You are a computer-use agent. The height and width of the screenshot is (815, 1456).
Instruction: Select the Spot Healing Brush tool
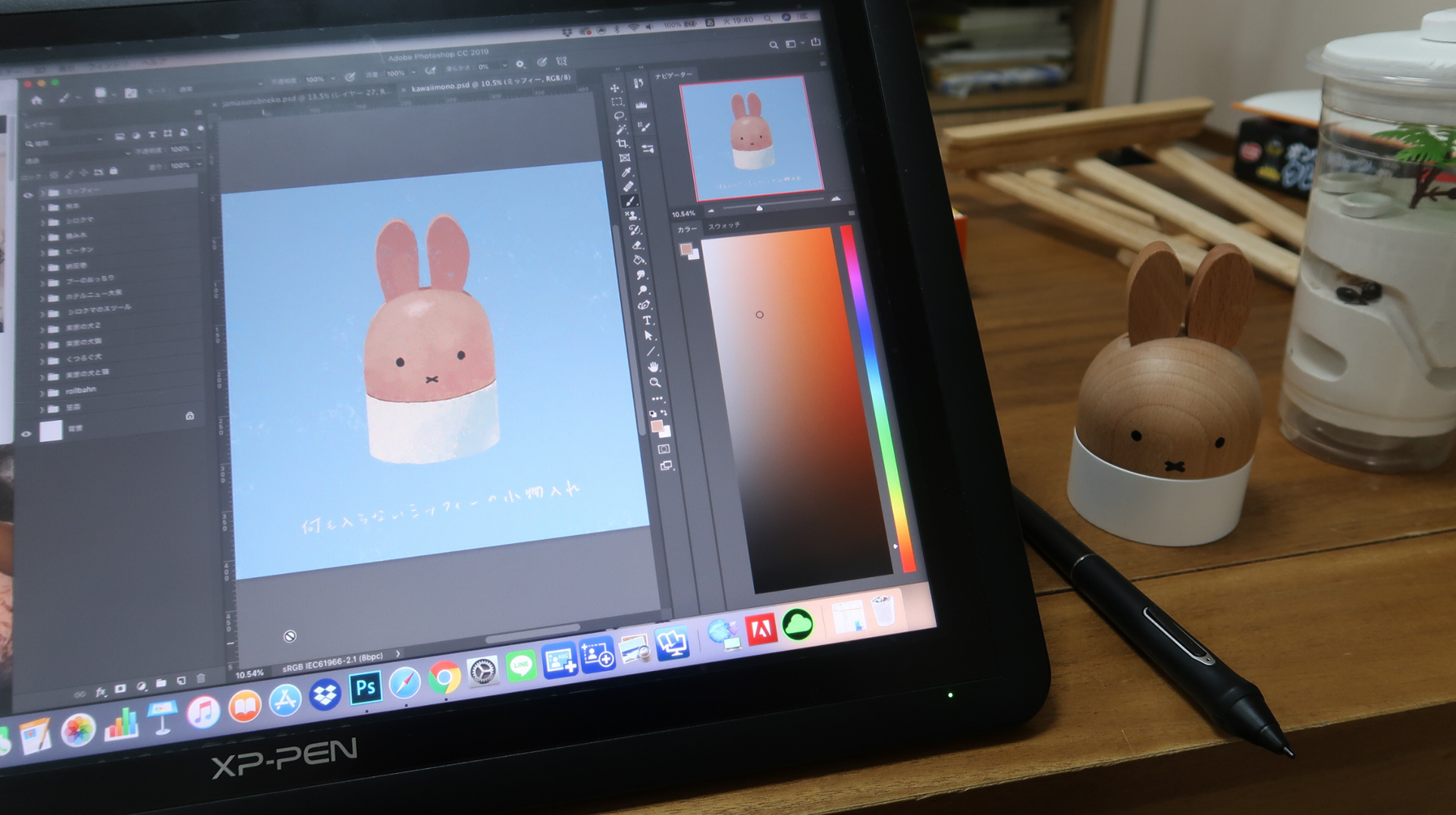[x=627, y=187]
